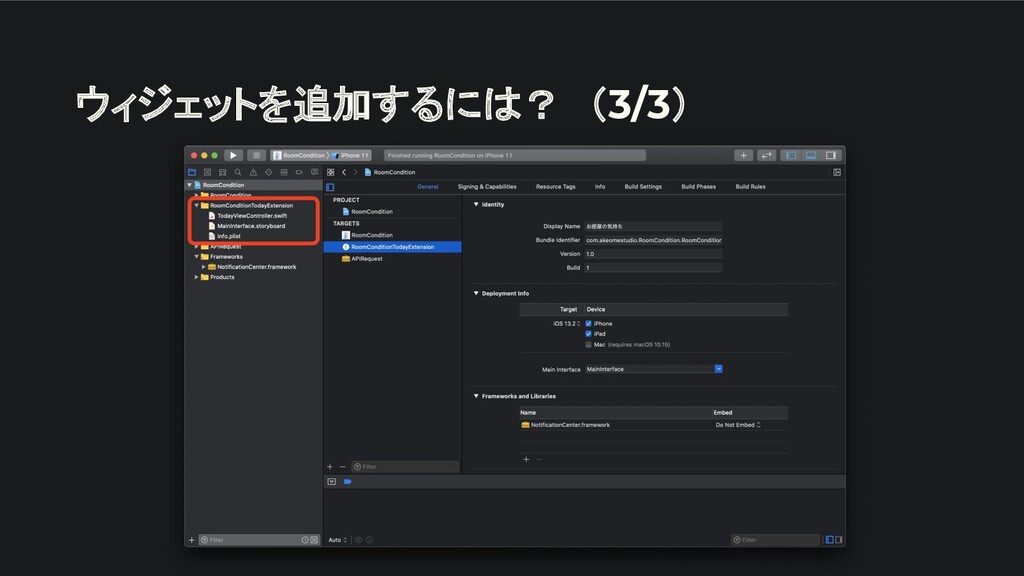Go back in editor history
This screenshot has width=1024, height=576.
point(344,172)
